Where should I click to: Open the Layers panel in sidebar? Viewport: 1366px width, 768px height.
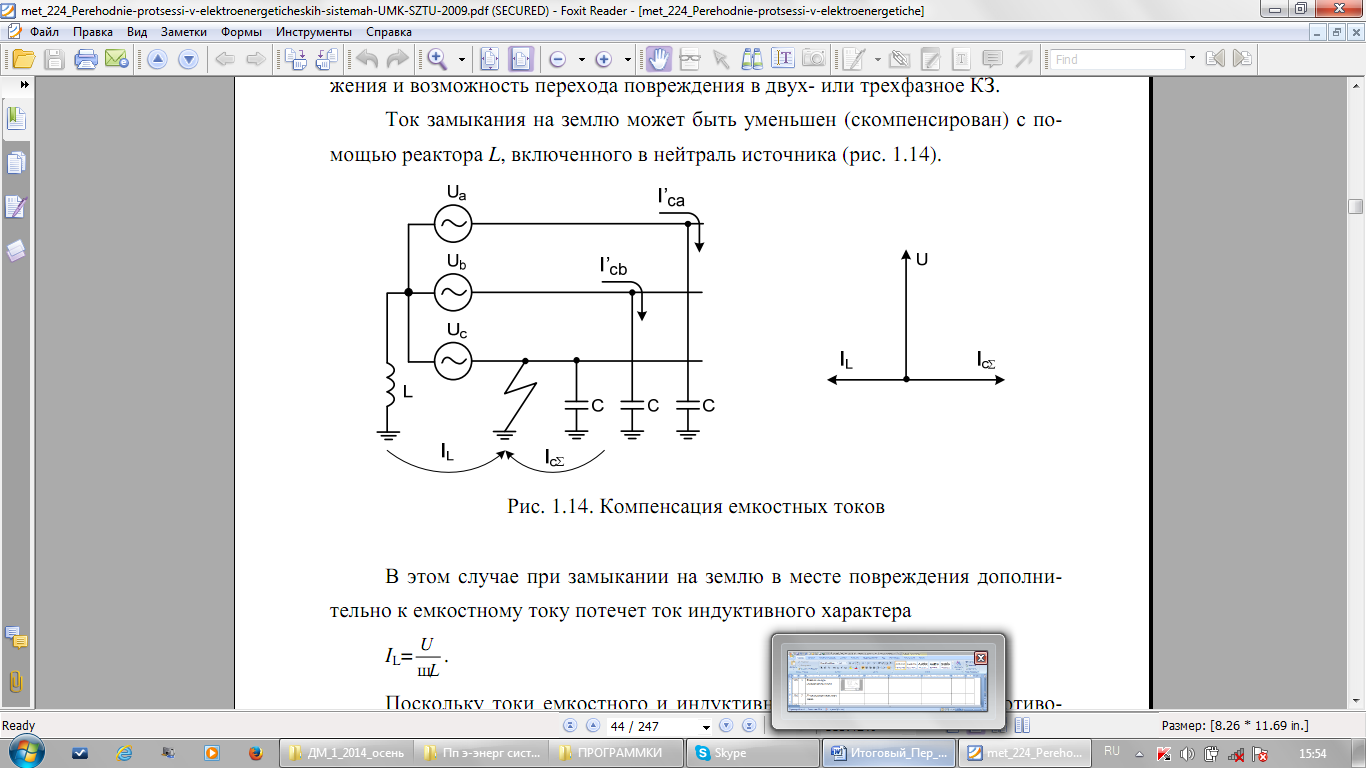point(16,250)
